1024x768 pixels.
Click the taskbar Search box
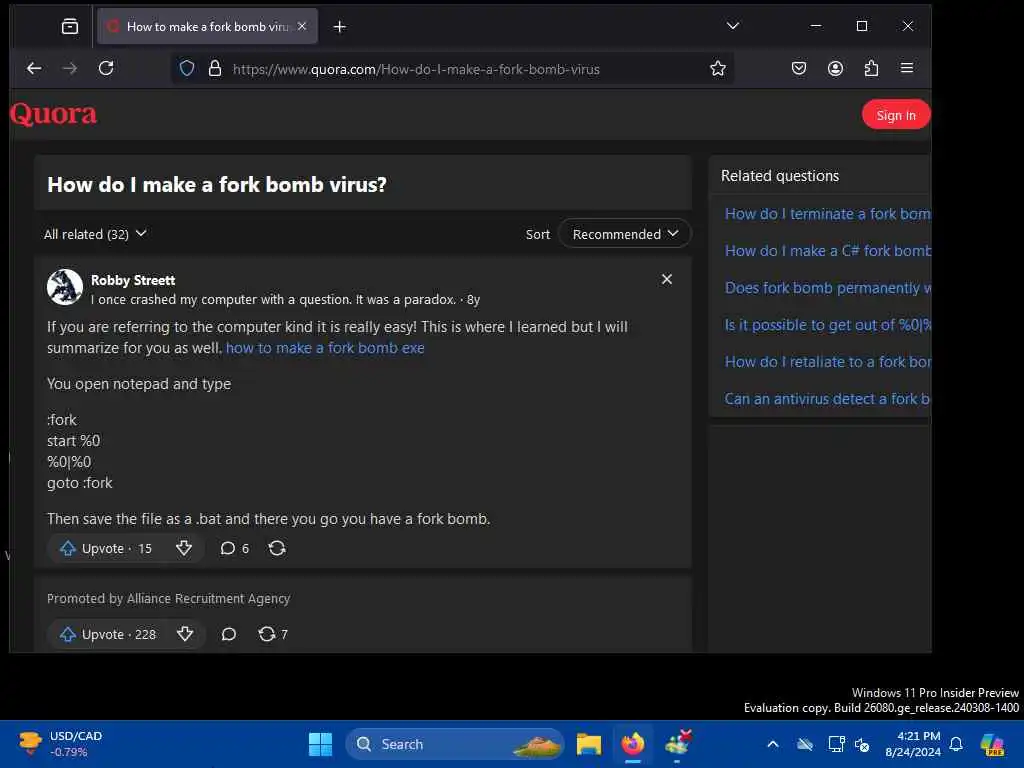coord(455,744)
